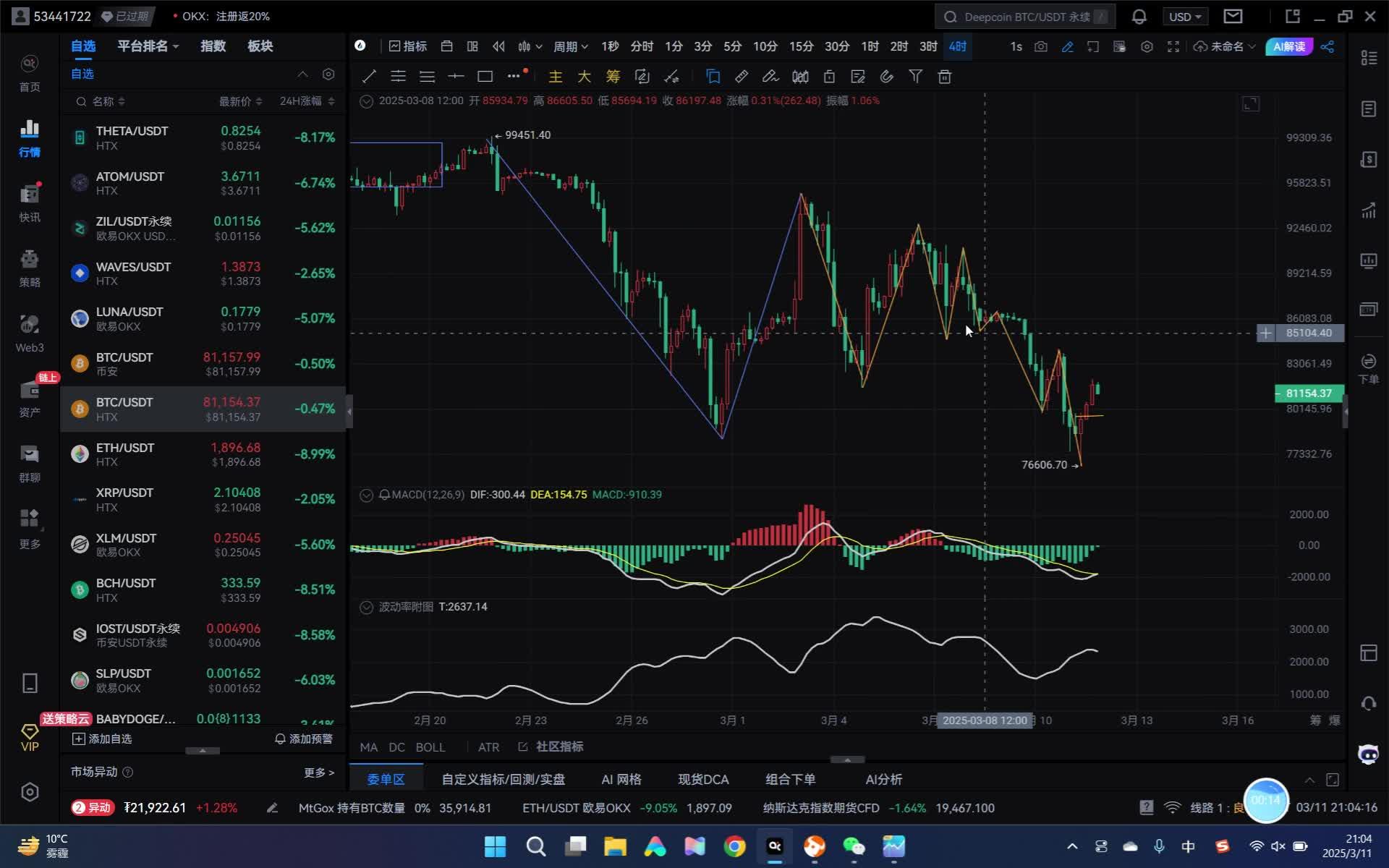This screenshot has height=868, width=1389.
Task: Open the candlestick chart type dropdown
Action: [x=530, y=46]
